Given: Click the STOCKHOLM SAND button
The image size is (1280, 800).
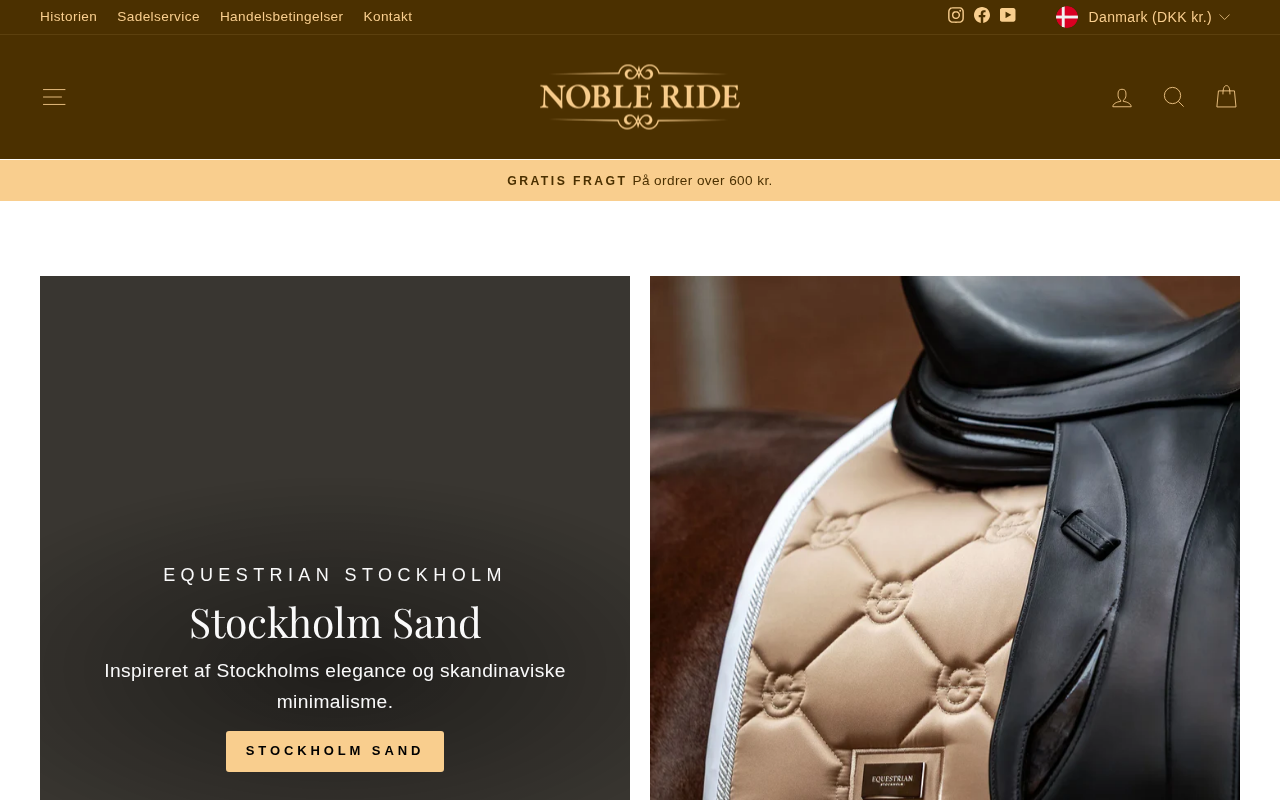Looking at the screenshot, I should (x=335, y=751).
